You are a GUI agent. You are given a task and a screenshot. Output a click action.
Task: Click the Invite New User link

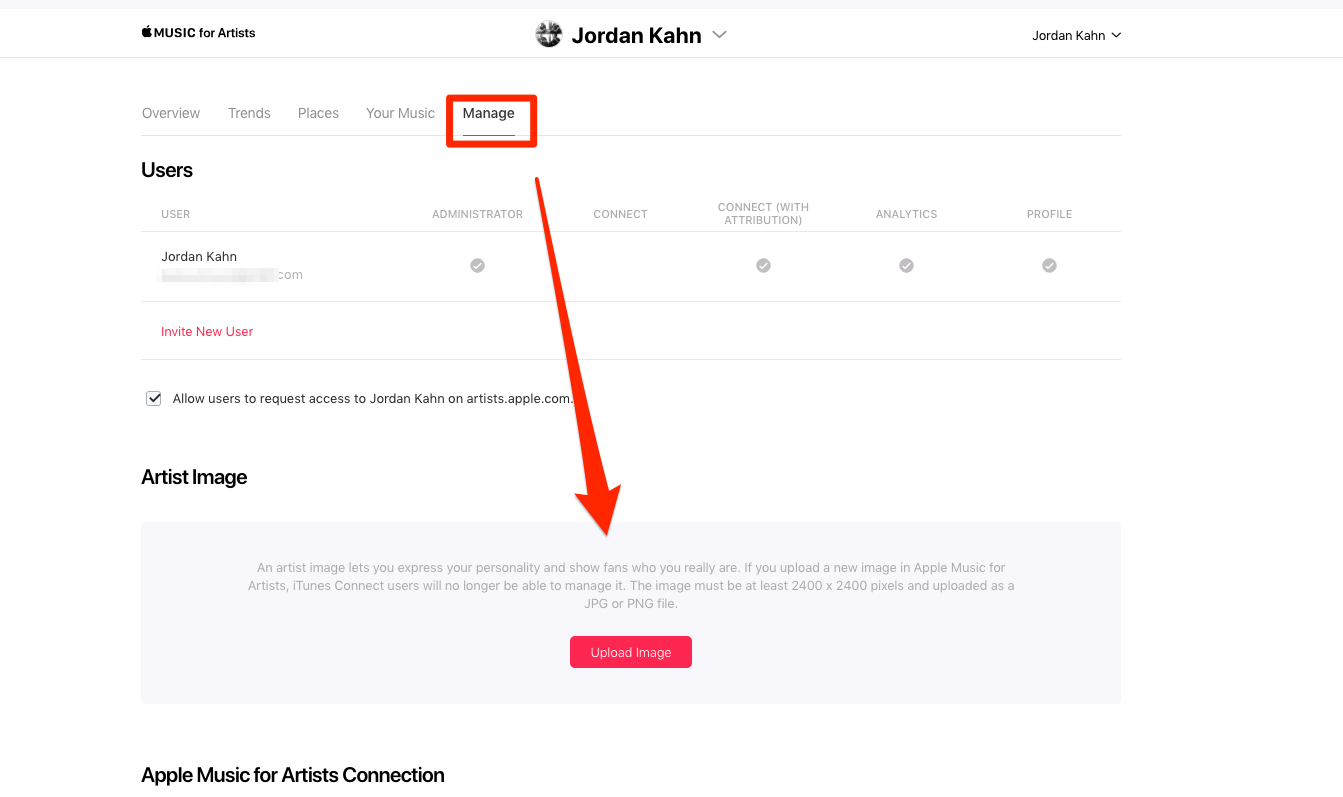207,331
